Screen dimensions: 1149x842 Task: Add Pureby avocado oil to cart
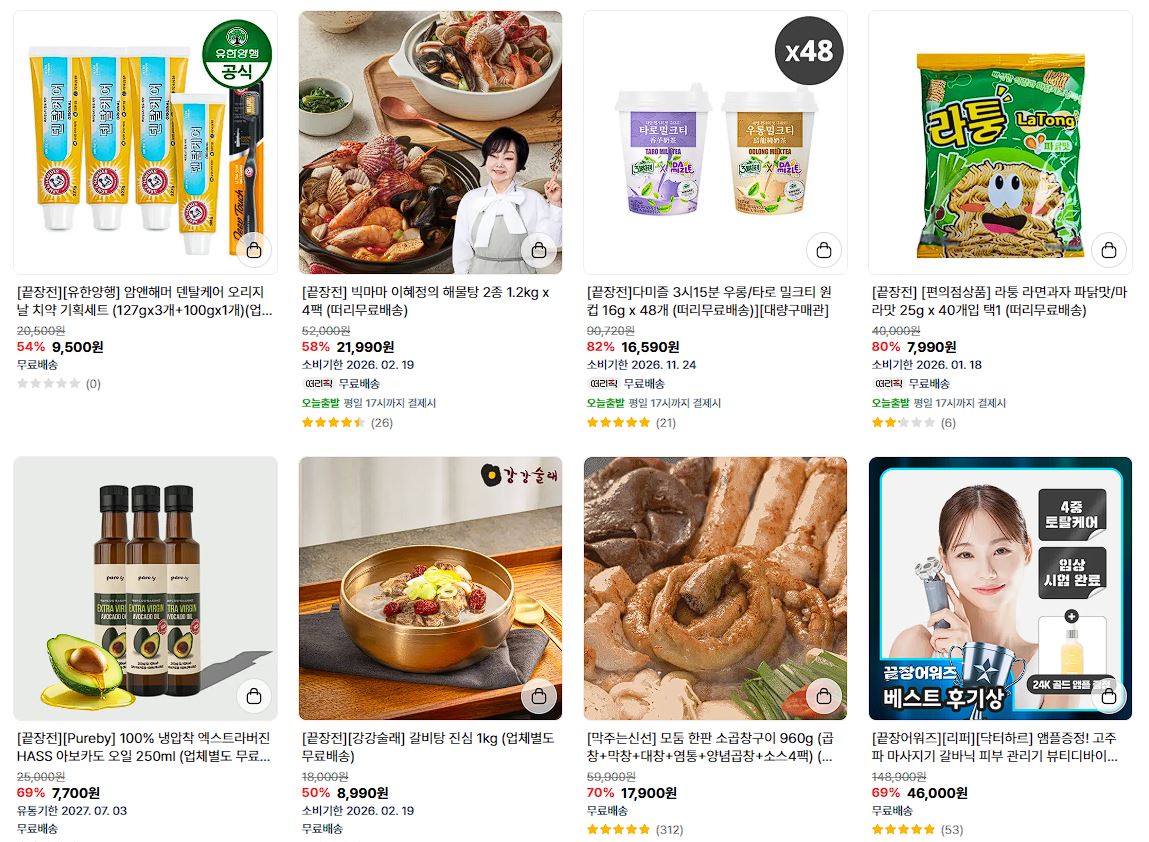tap(254, 696)
